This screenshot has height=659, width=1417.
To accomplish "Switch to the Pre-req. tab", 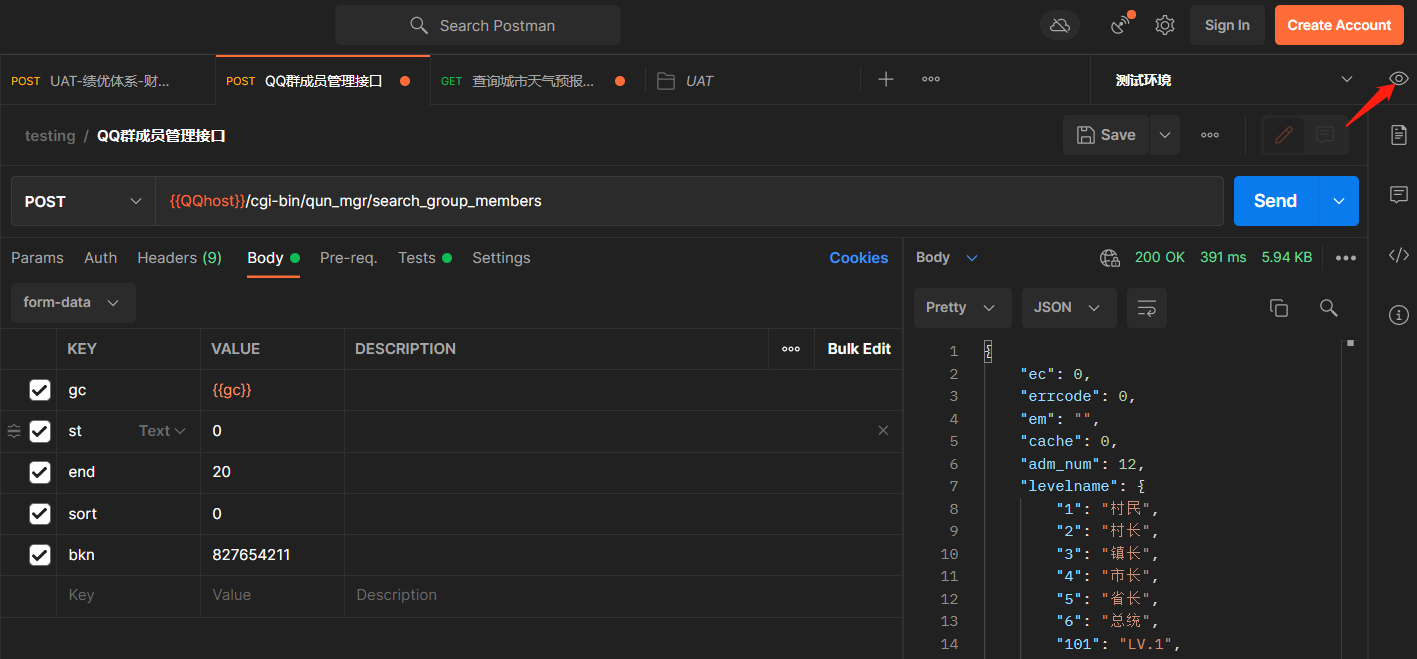I will point(348,258).
